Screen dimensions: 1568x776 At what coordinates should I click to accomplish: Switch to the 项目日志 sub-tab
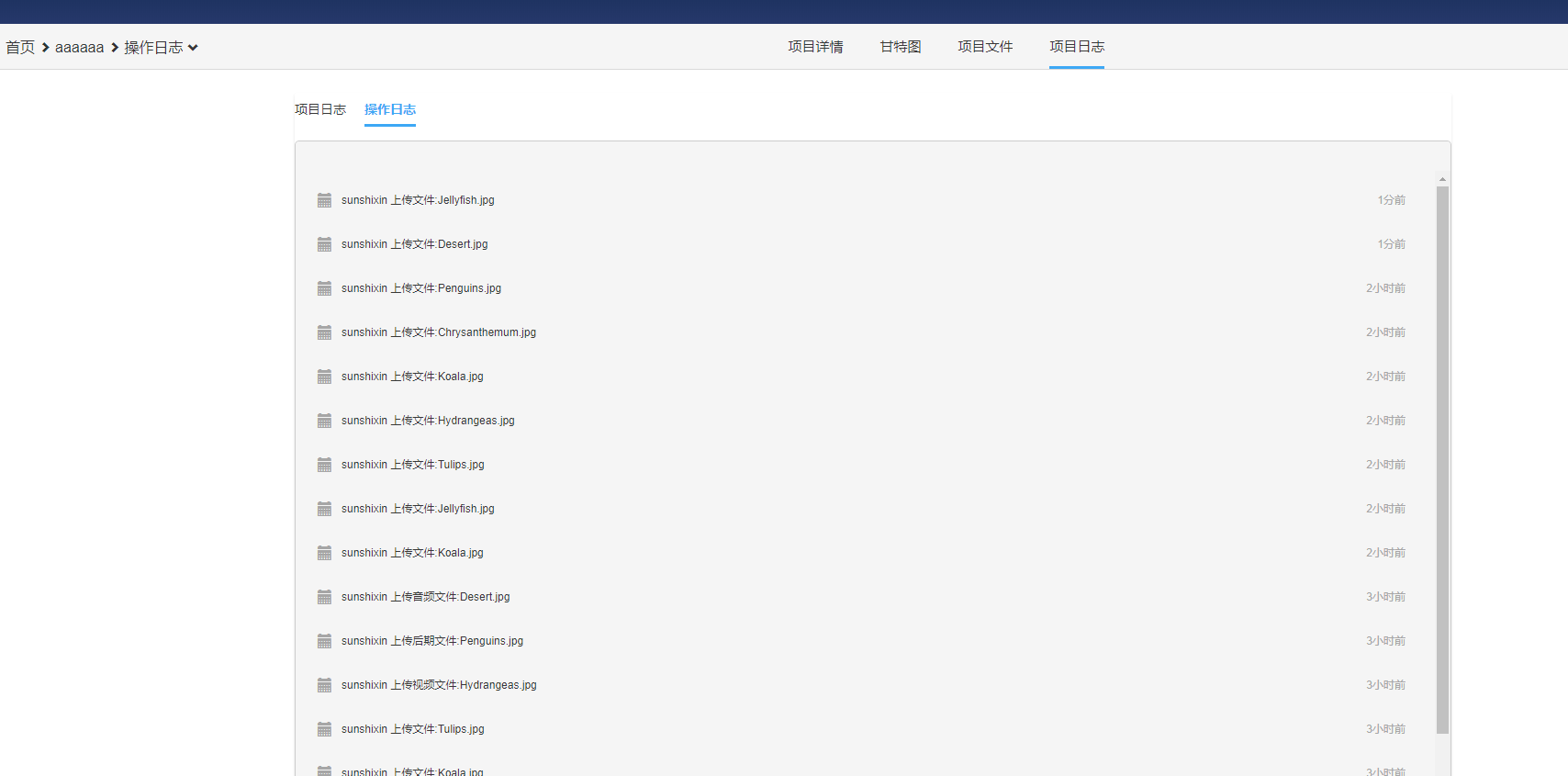tap(320, 109)
